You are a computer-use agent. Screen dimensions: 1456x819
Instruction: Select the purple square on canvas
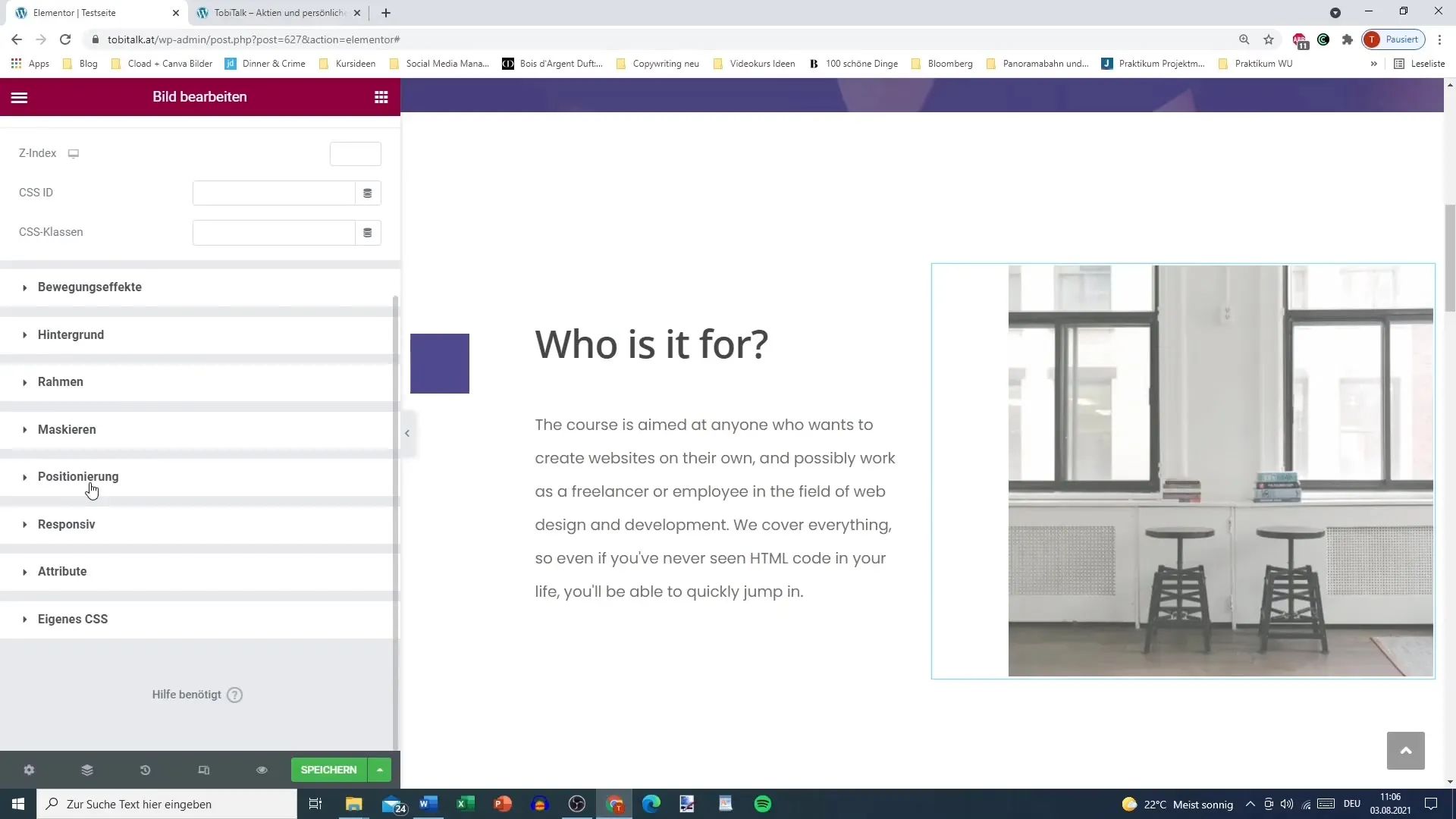coord(440,363)
